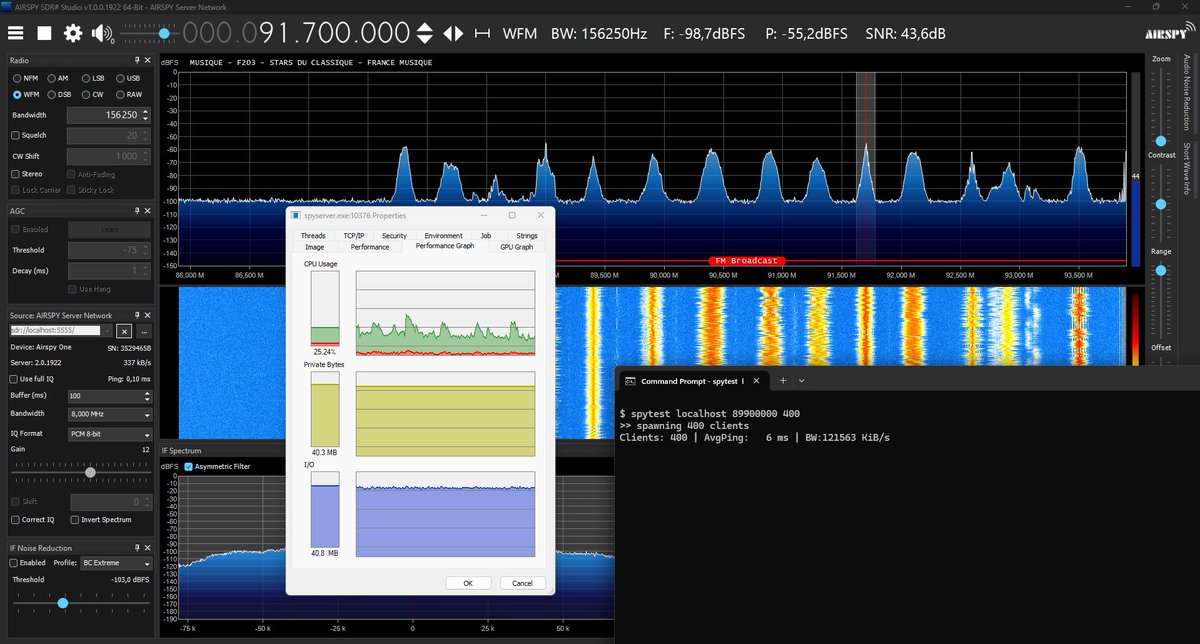Mute audio with the speaker icon

[102, 33]
